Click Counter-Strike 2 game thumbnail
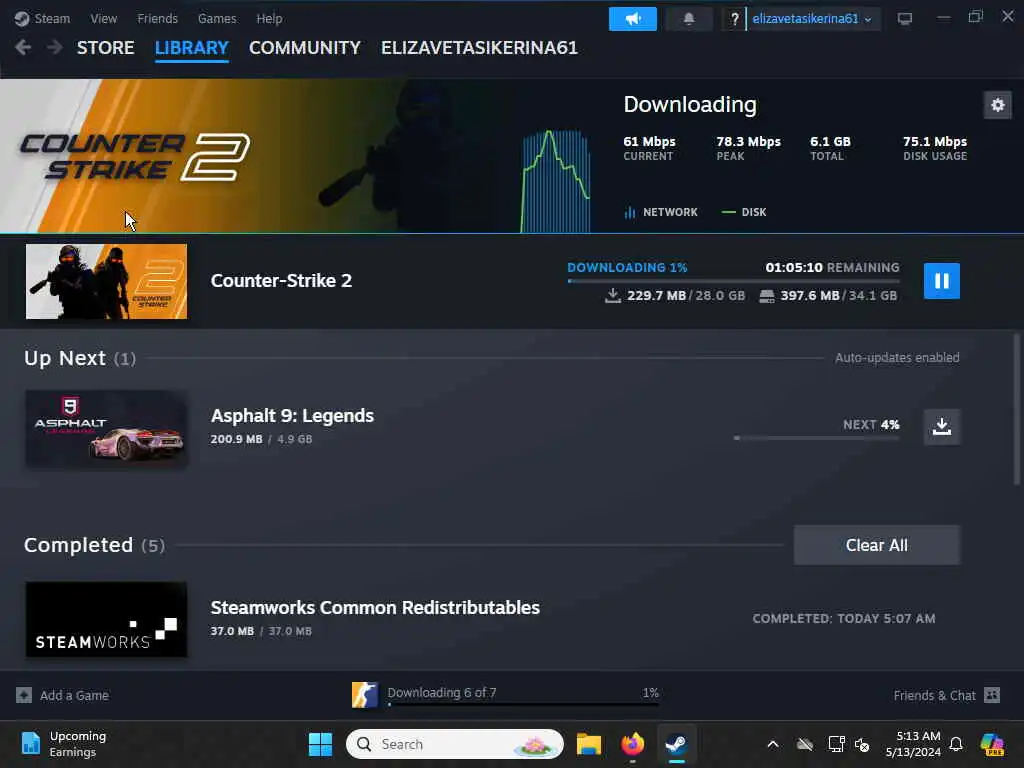 106,281
